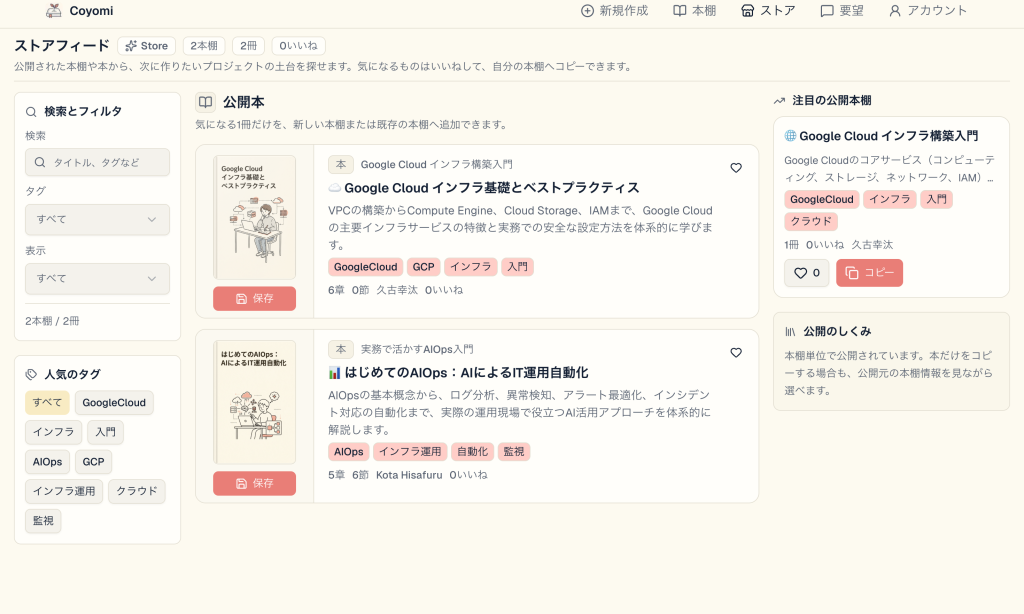Select the AIOps popular tag chip

point(47,462)
